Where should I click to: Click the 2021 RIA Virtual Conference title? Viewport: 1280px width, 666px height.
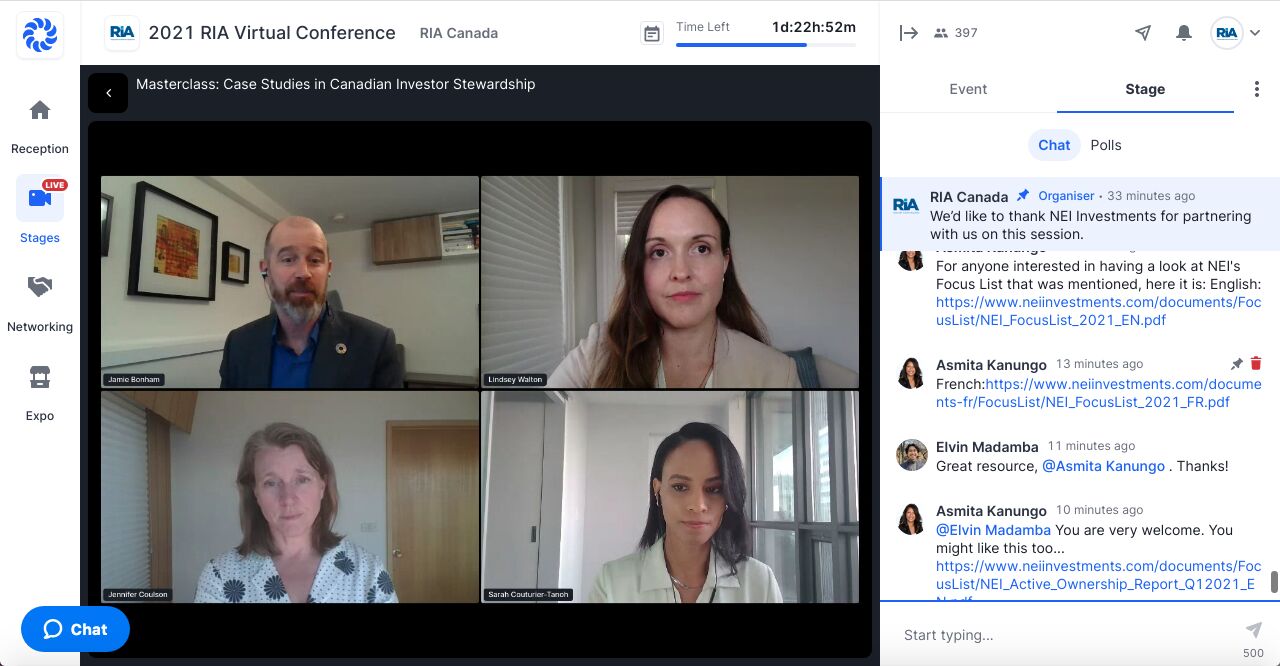point(272,33)
